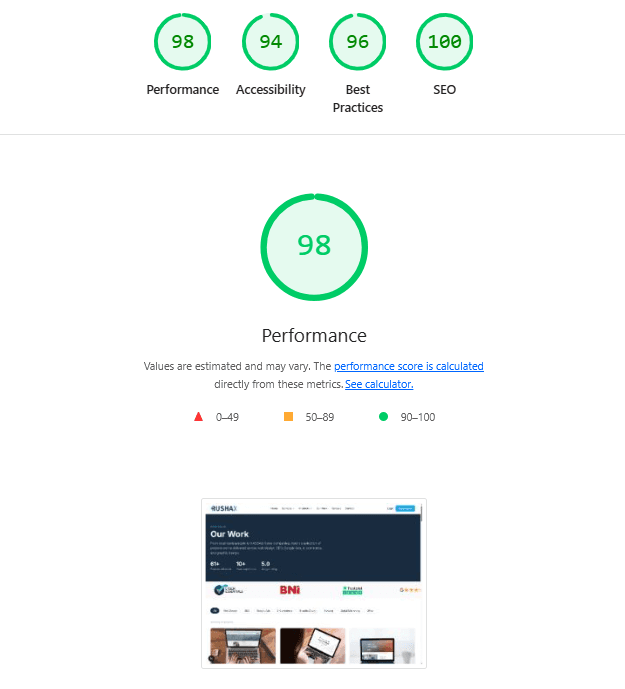Viewport: 625px width, 689px height.
Task: Select the '90–100' legend text
Action: [418, 417]
